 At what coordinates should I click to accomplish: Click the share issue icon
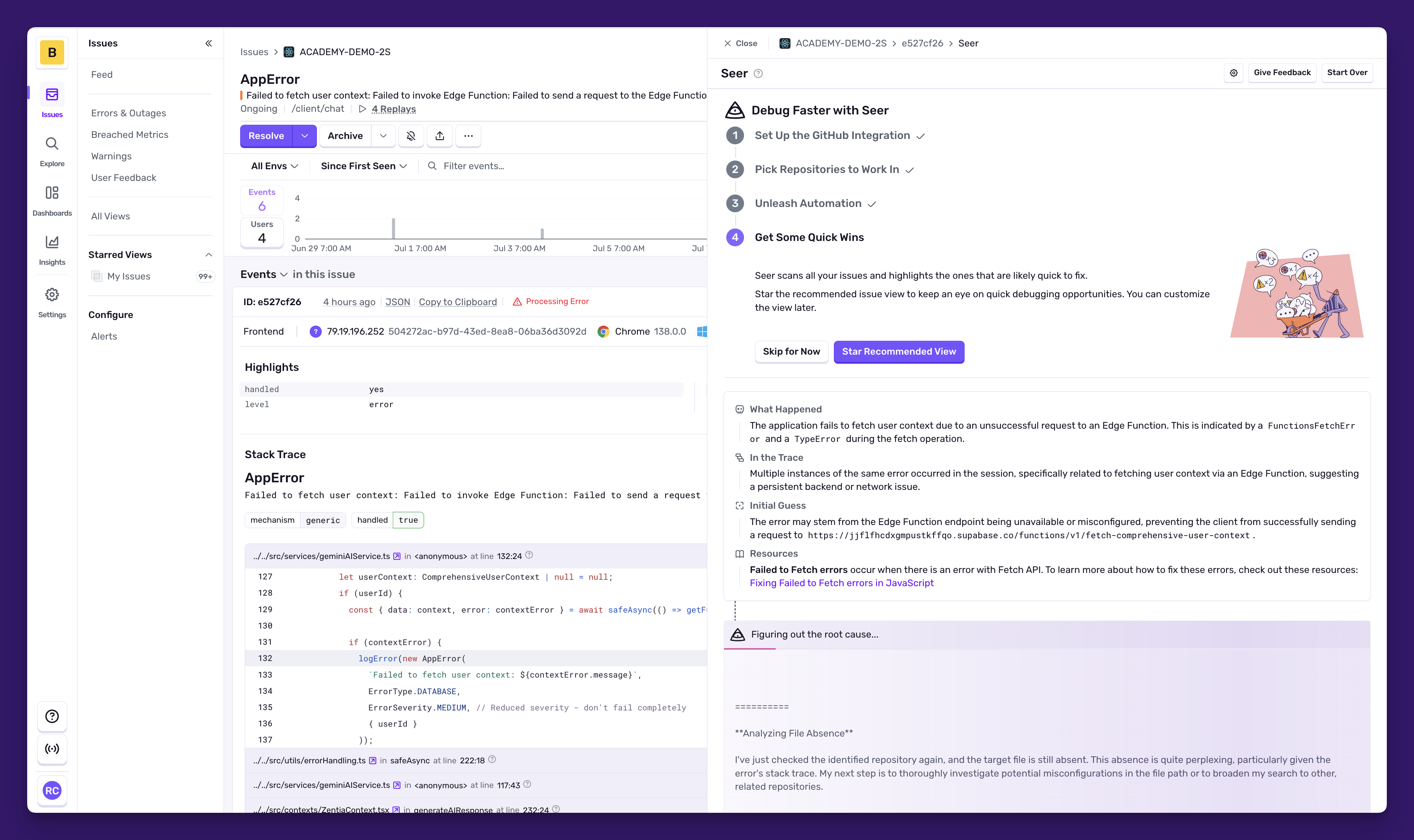coord(440,136)
